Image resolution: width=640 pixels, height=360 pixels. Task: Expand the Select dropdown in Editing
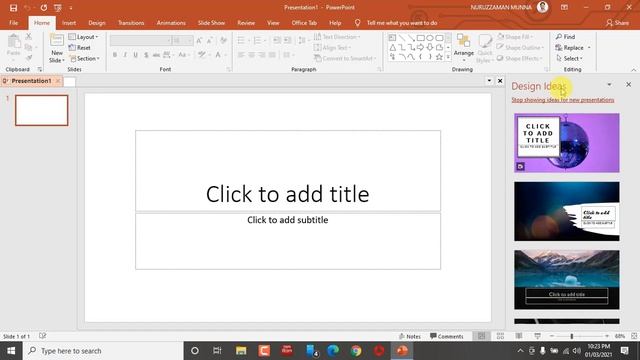569,59
